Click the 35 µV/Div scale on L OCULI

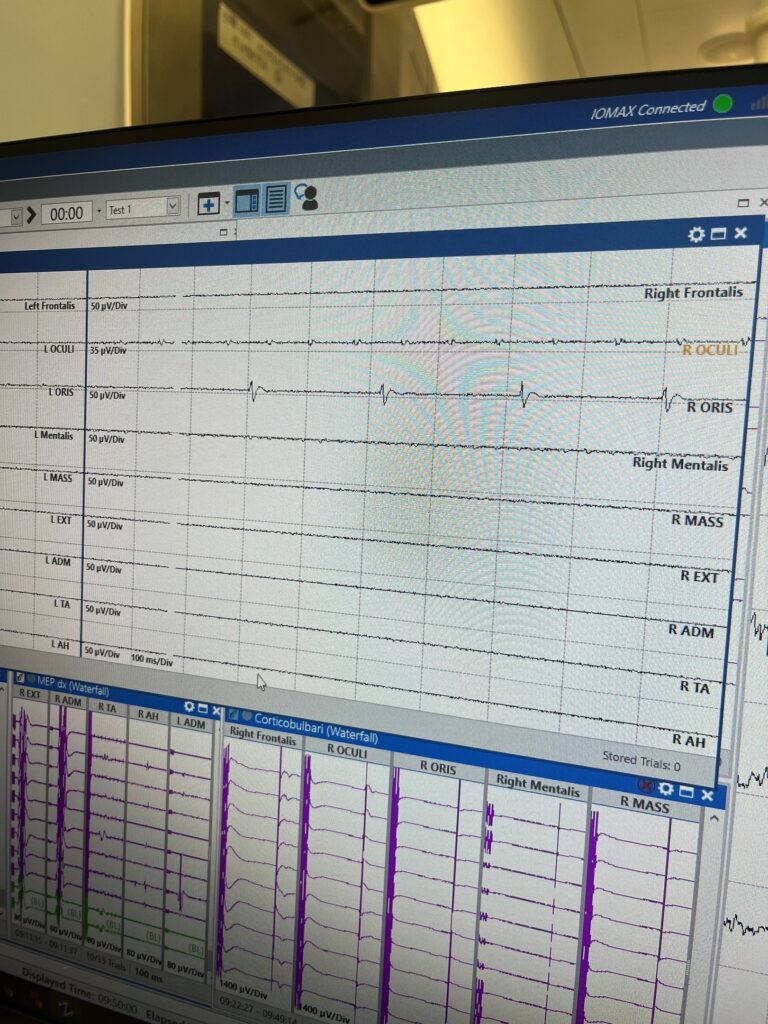108,350
